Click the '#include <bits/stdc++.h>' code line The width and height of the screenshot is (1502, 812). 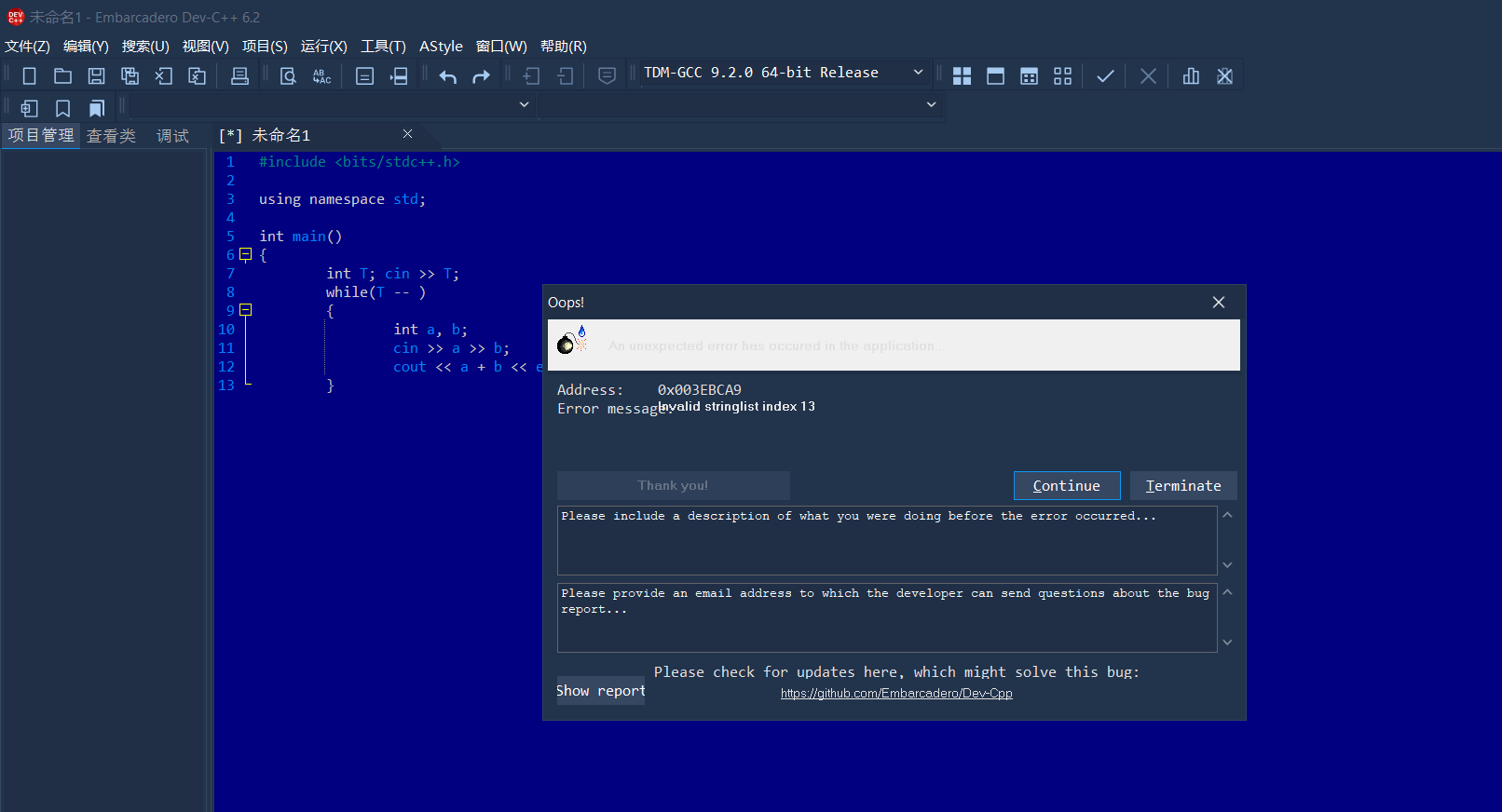coord(360,162)
